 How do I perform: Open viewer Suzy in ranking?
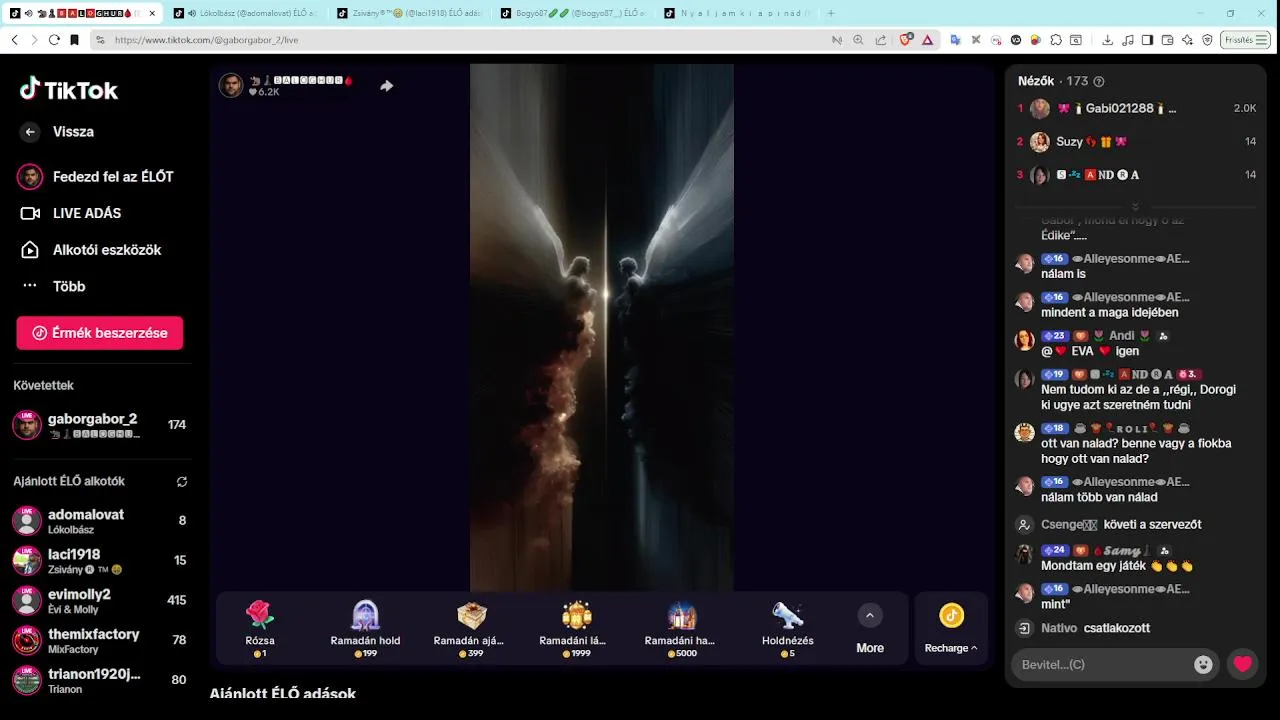click(1136, 142)
